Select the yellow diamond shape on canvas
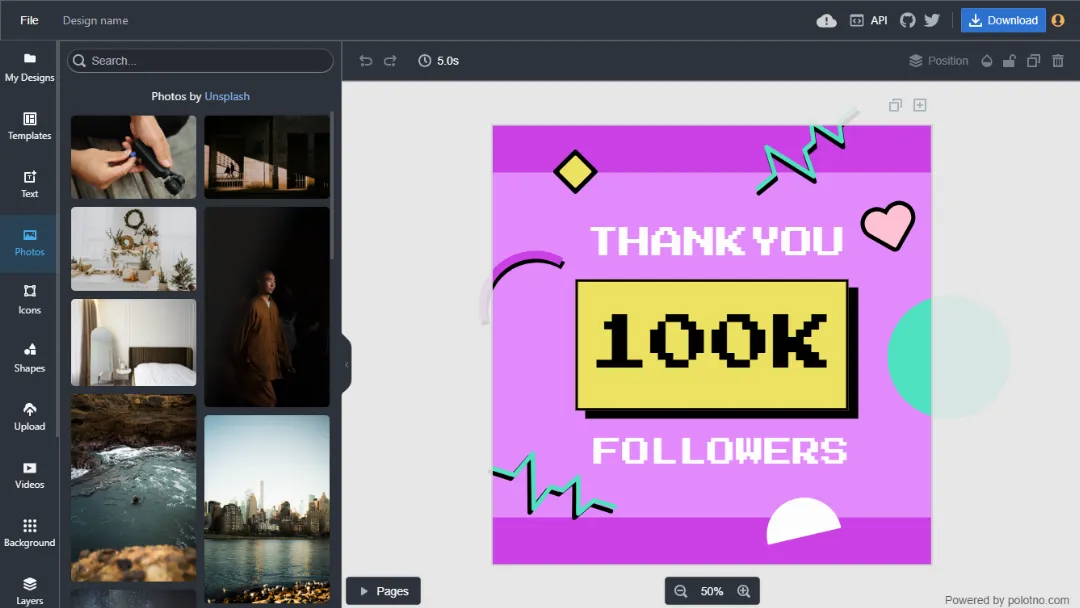This screenshot has width=1080, height=608. pyautogui.click(x=575, y=171)
